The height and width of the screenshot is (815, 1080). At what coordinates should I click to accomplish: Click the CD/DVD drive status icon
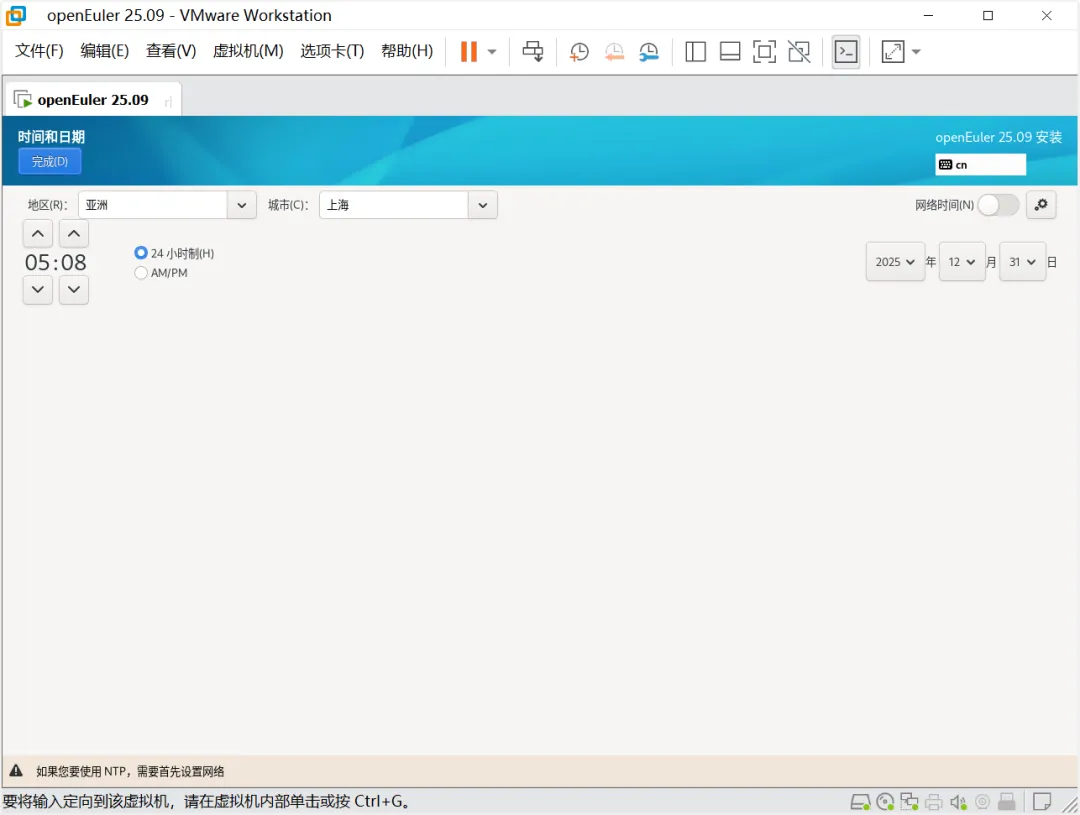tap(885, 802)
